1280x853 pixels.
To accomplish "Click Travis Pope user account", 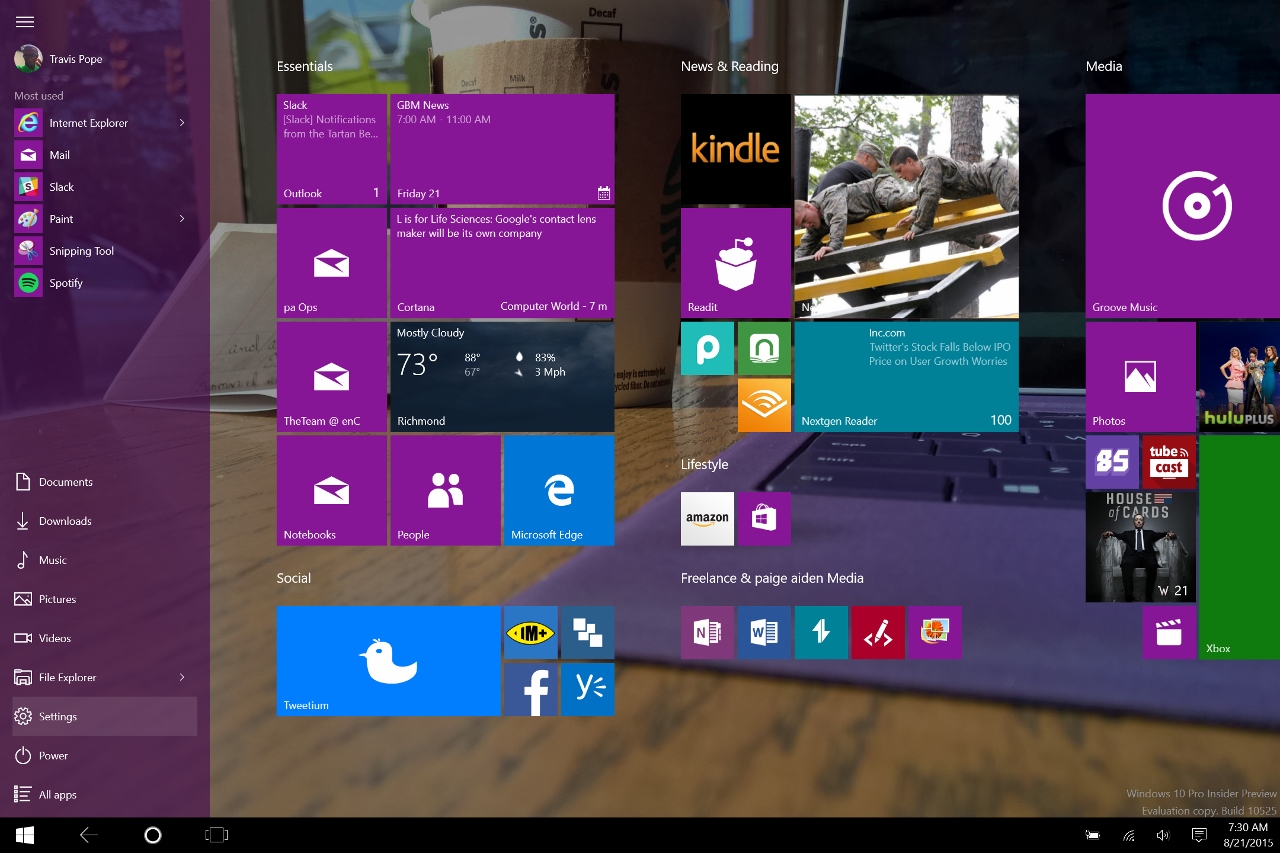I will click(x=58, y=59).
